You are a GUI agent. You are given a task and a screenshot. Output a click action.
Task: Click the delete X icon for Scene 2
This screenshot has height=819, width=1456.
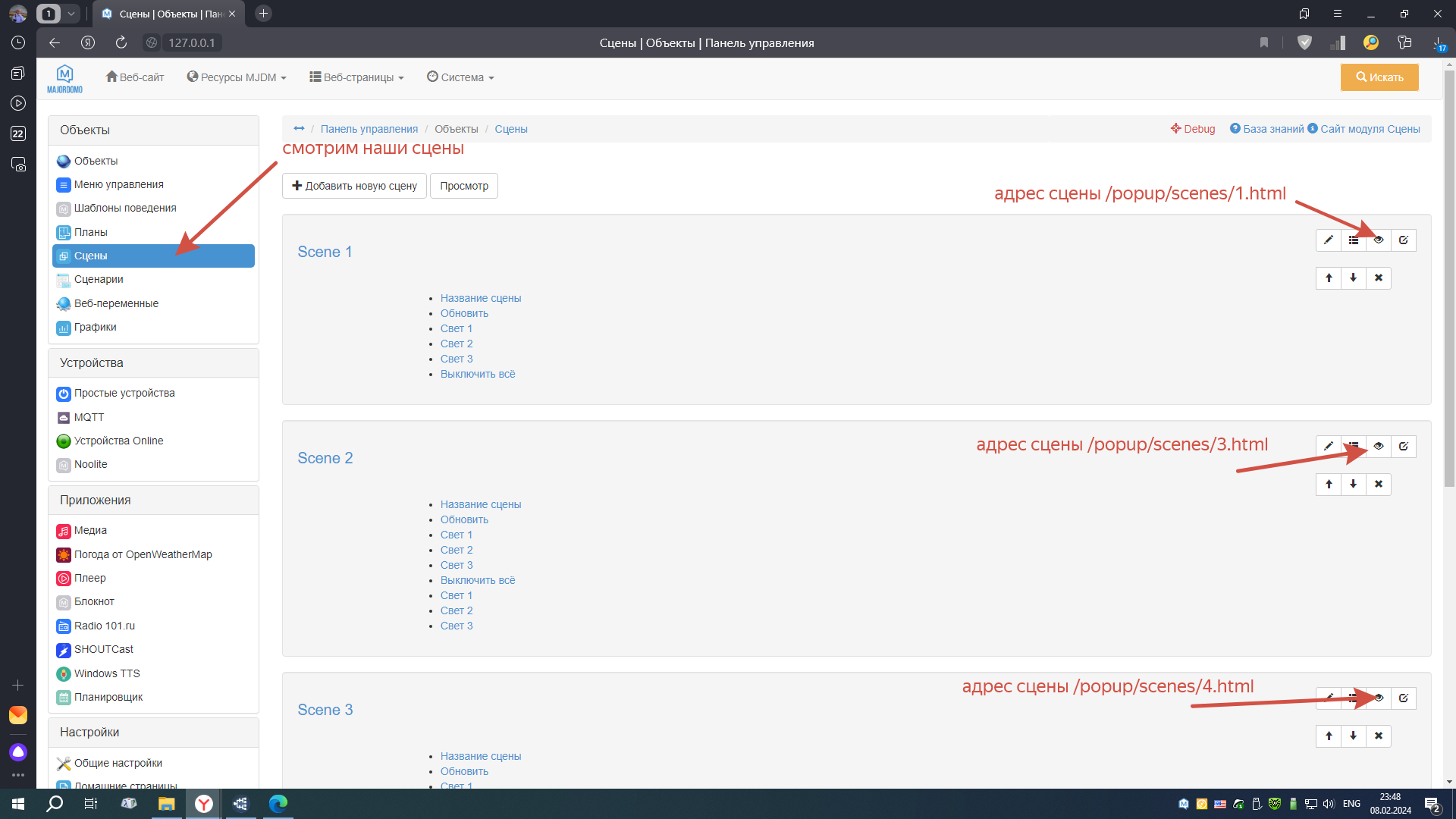click(1379, 485)
